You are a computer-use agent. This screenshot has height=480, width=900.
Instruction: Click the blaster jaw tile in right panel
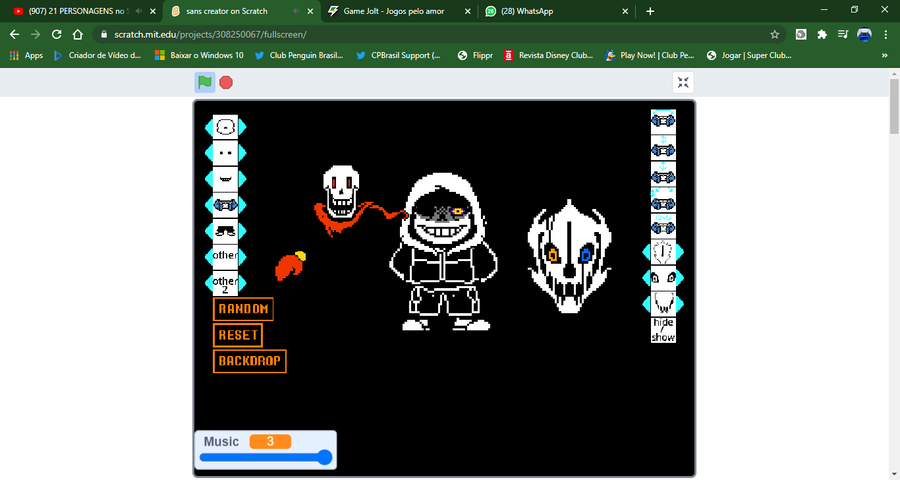click(x=663, y=304)
